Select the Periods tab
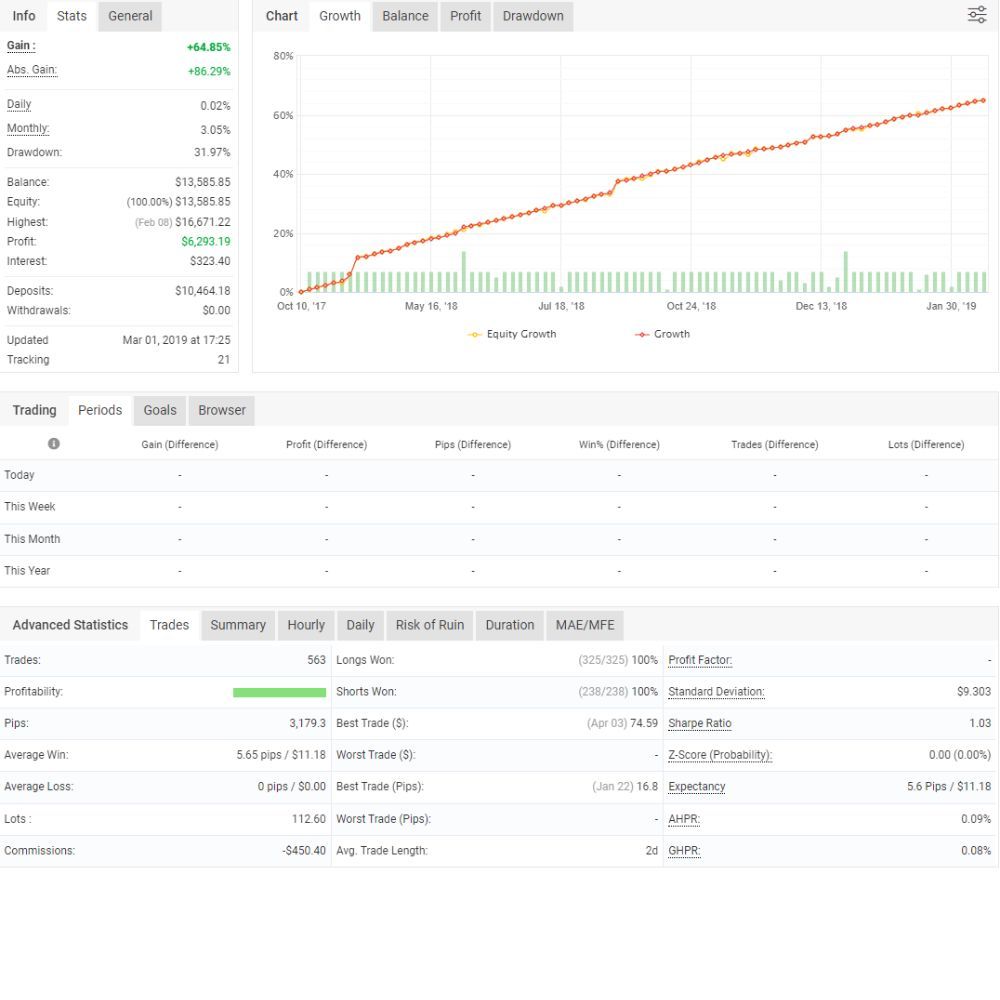 [100, 410]
